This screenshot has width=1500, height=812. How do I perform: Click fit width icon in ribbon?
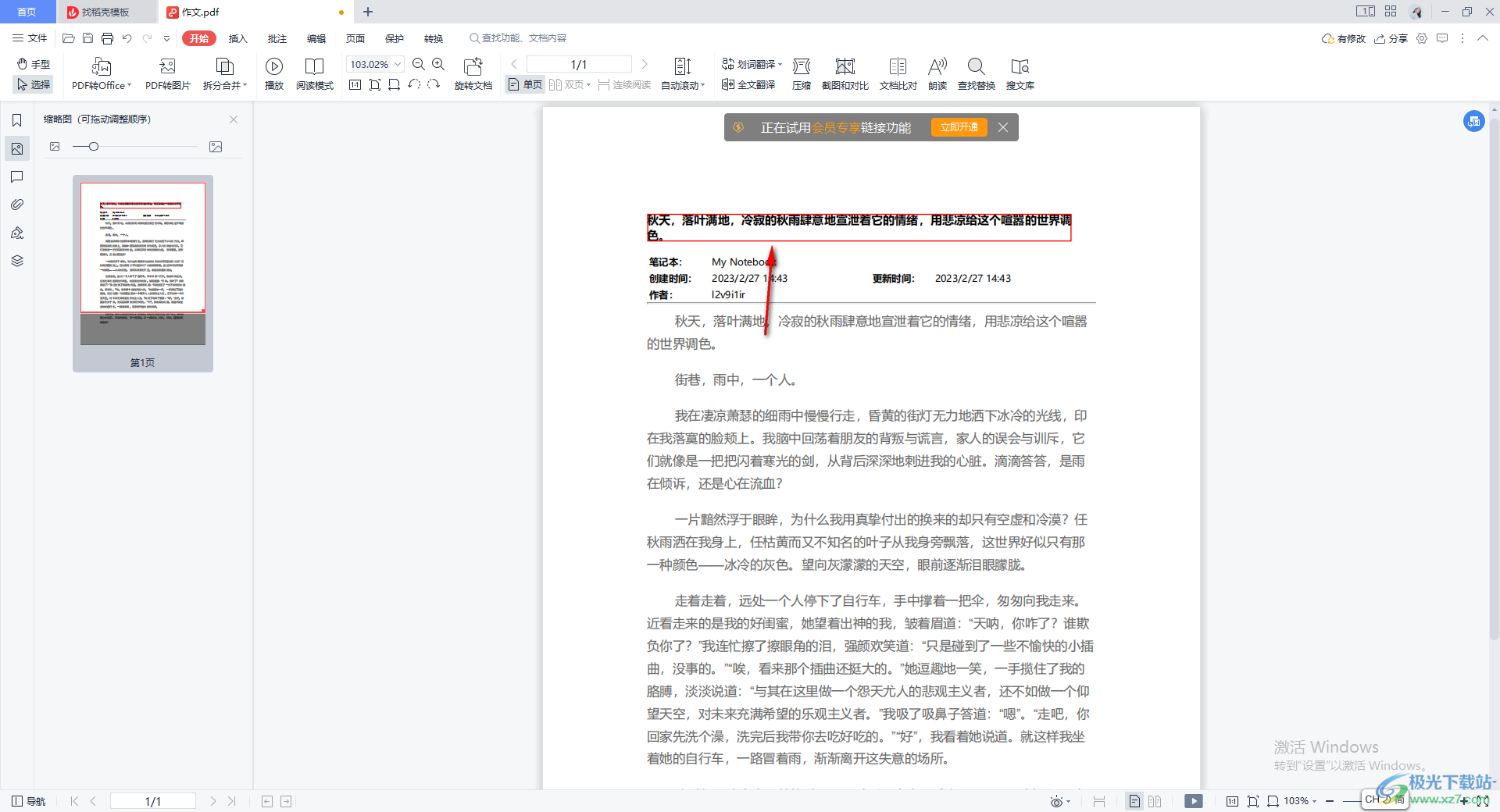click(x=395, y=84)
